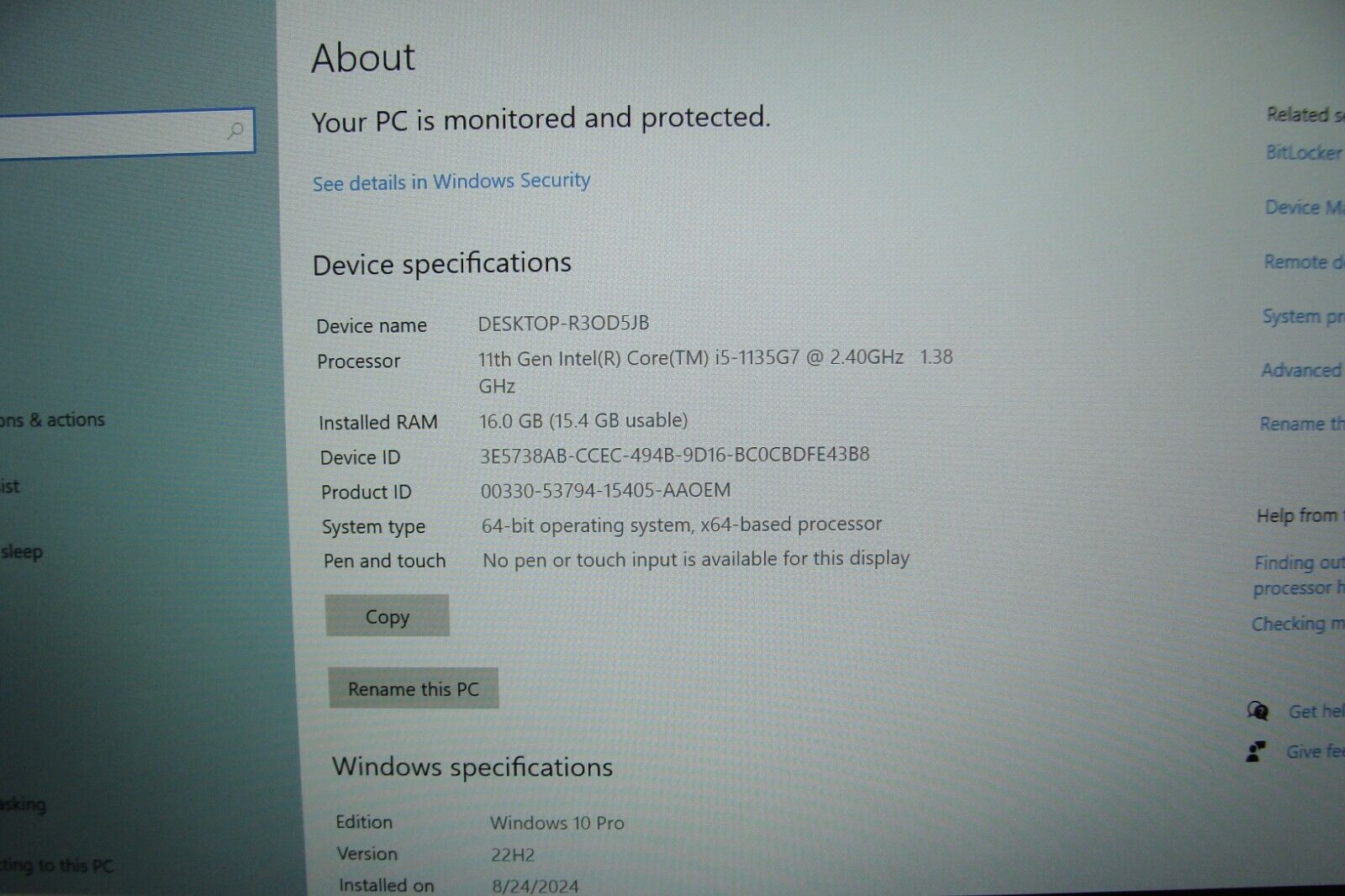Click the Related settings heading
1345x896 pixels.
click(x=1305, y=114)
